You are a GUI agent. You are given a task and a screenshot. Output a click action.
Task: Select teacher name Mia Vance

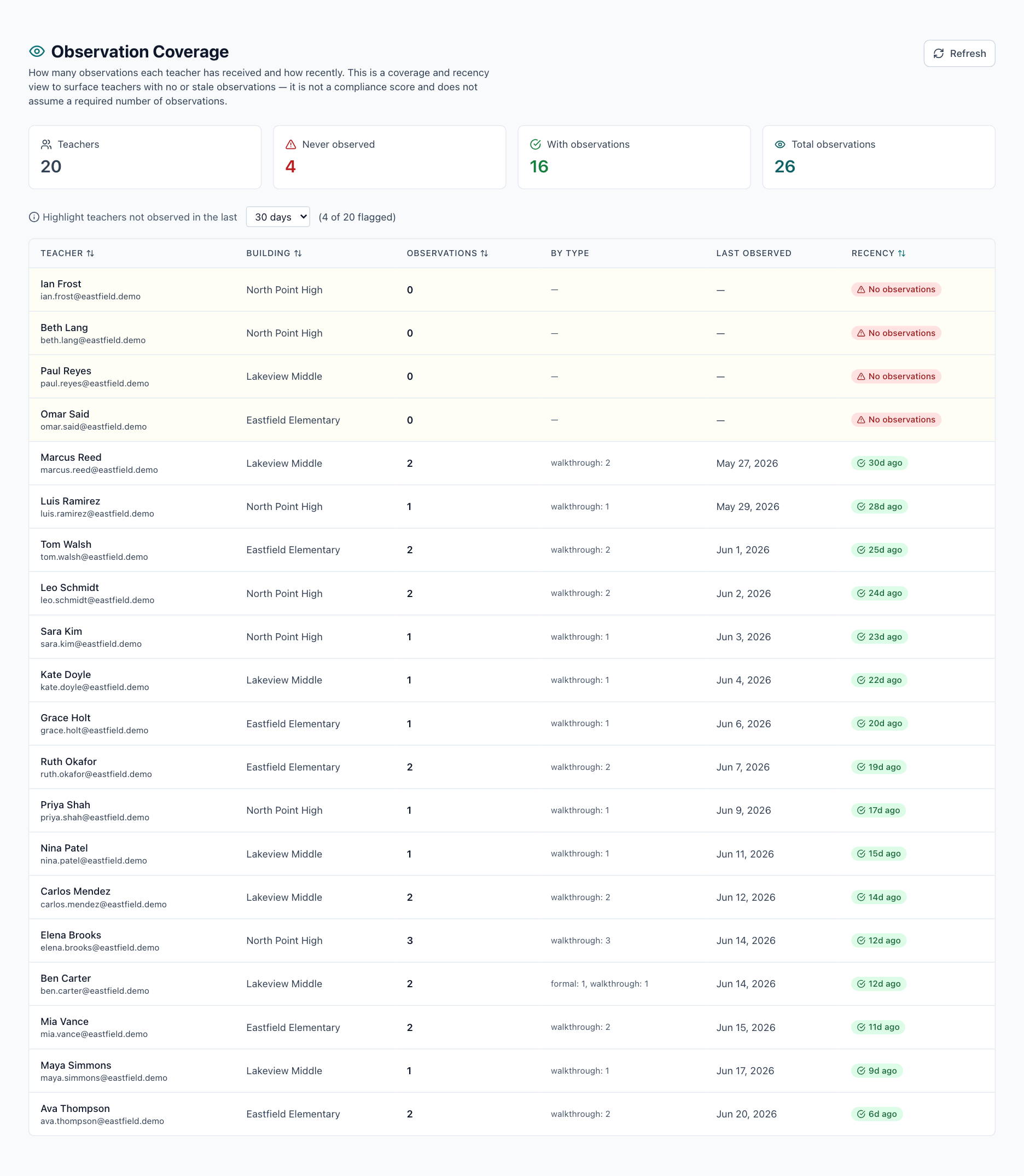65,1022
